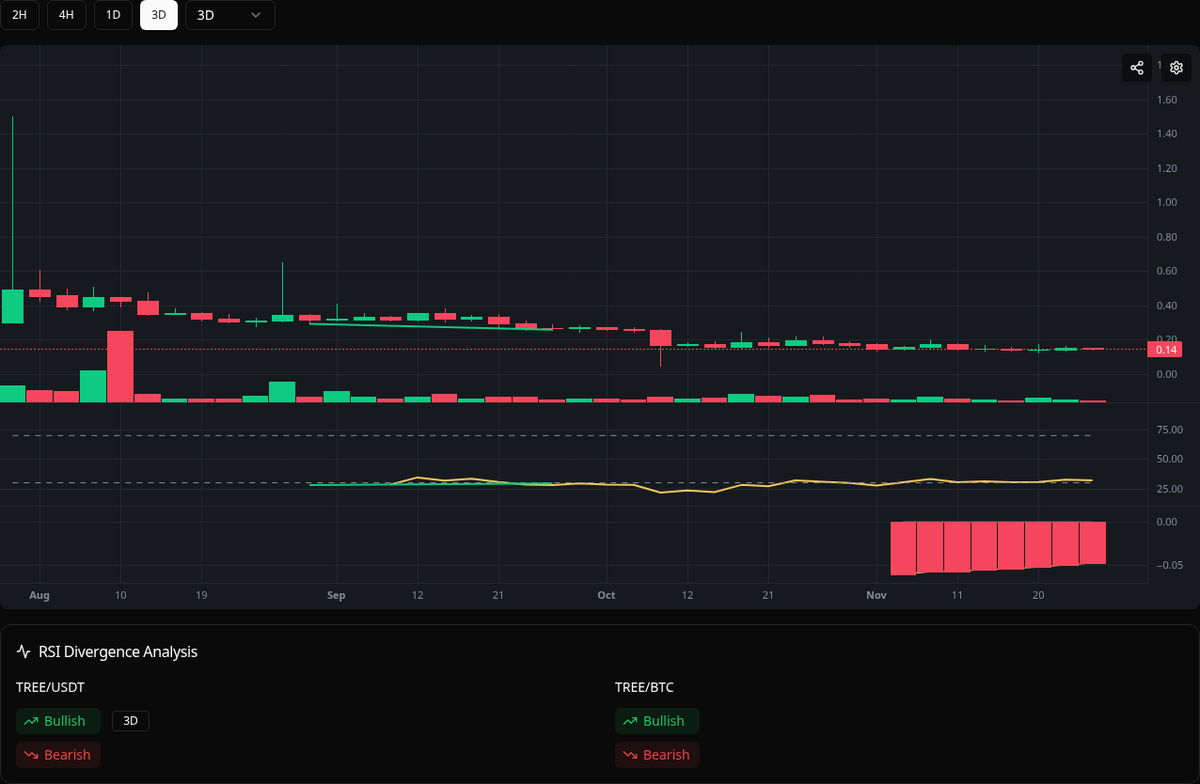Click the red 0.14 current price label

pyautogui.click(x=1167, y=350)
